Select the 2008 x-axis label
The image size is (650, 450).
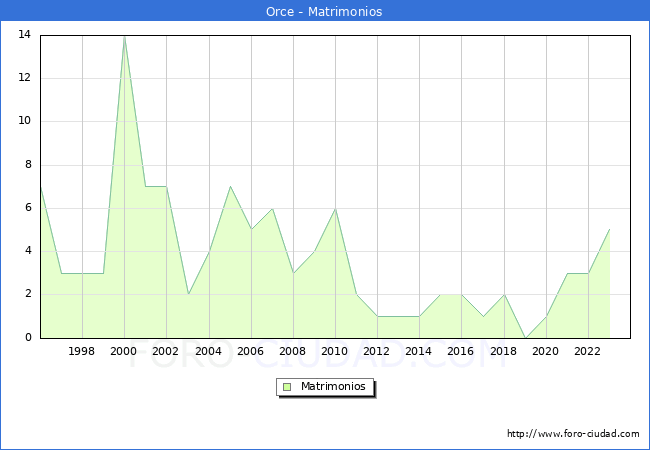(x=293, y=352)
